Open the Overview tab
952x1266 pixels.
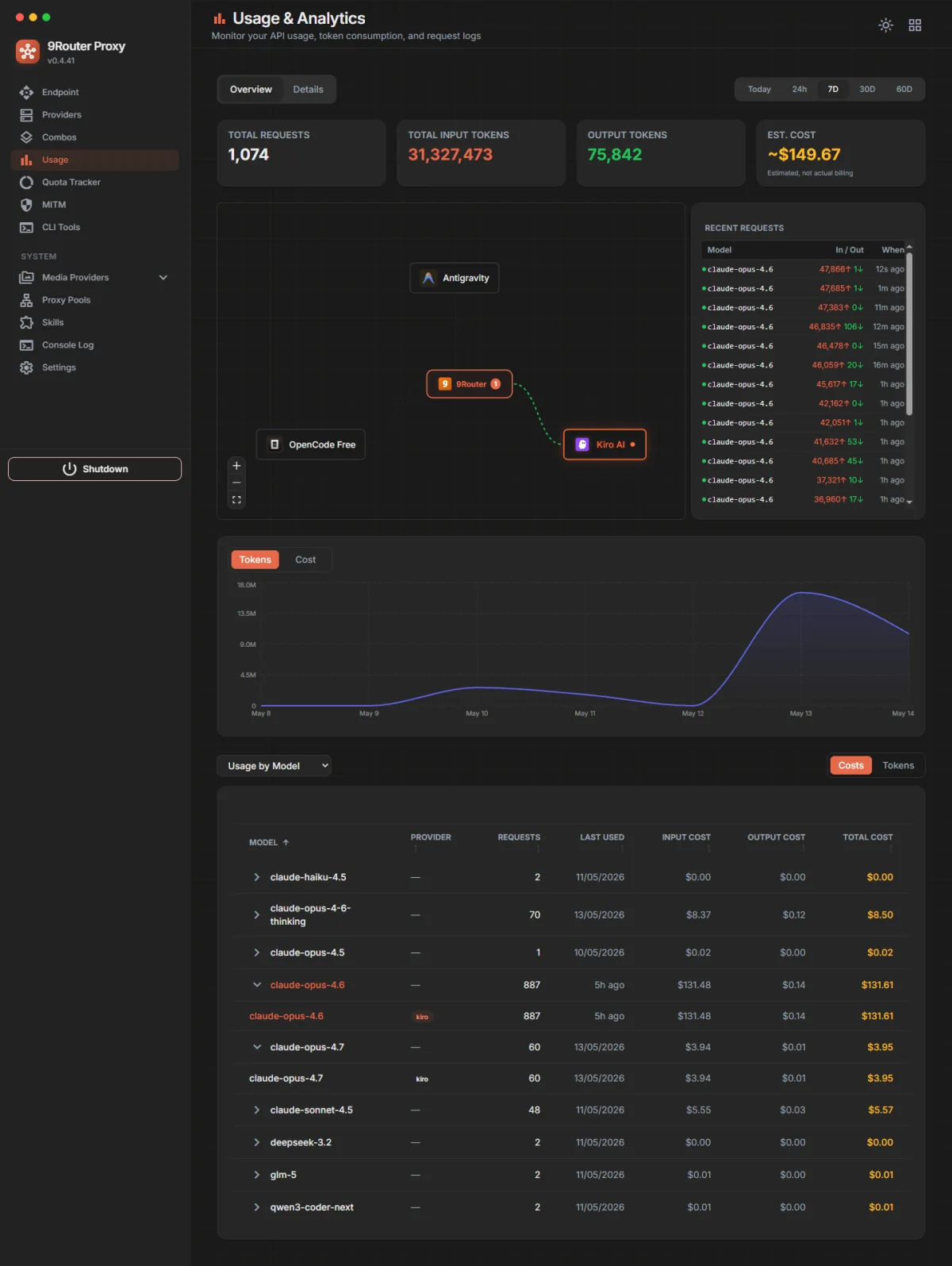click(251, 90)
